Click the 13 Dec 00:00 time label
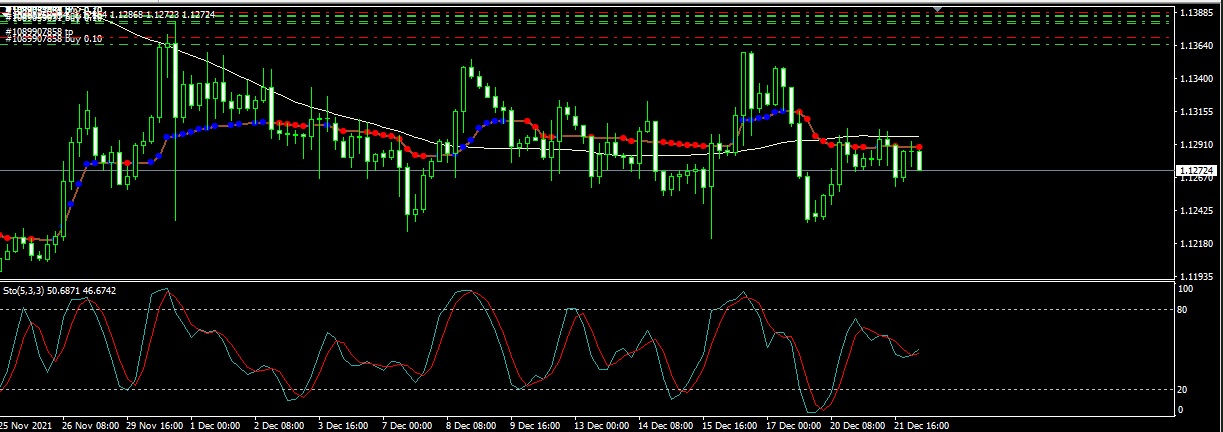1223x432 pixels. [600, 425]
